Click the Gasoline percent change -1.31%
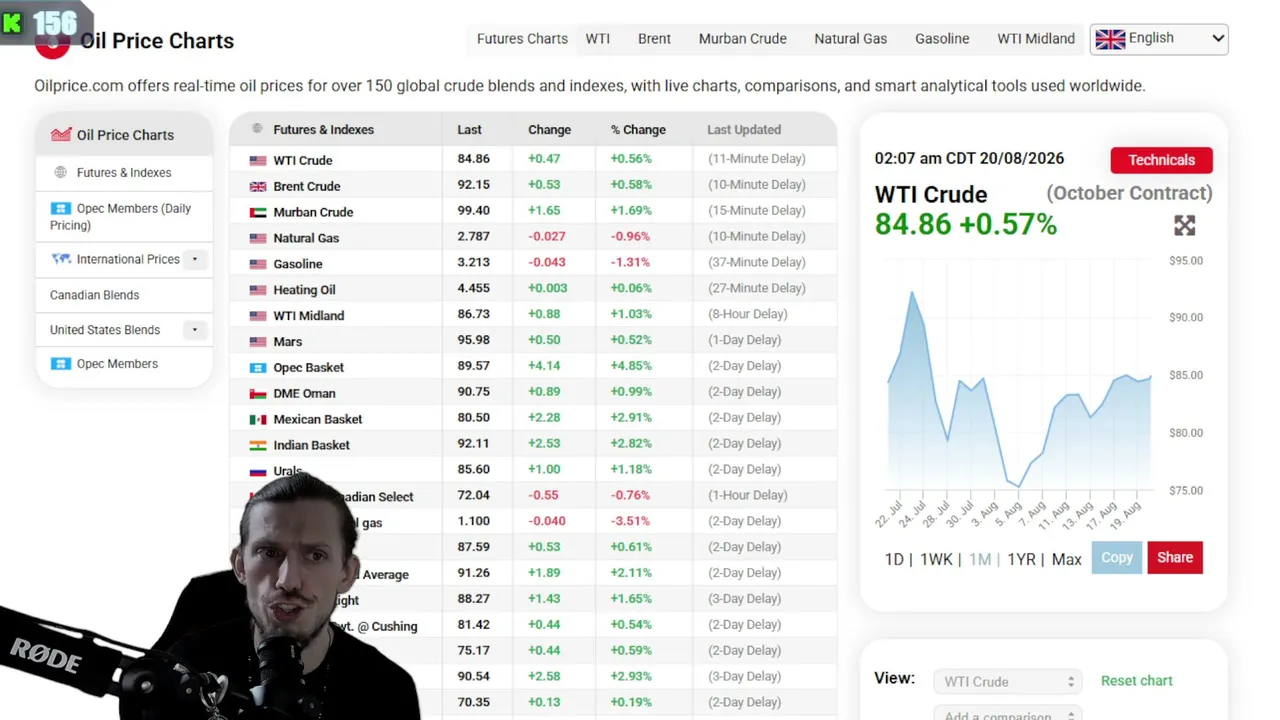The image size is (1280, 720). pos(631,262)
